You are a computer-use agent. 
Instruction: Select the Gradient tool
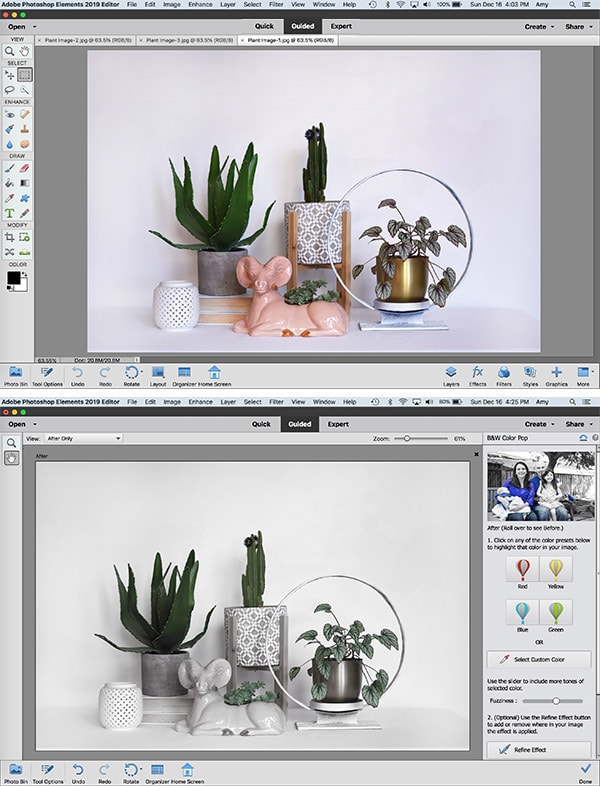(x=24, y=183)
